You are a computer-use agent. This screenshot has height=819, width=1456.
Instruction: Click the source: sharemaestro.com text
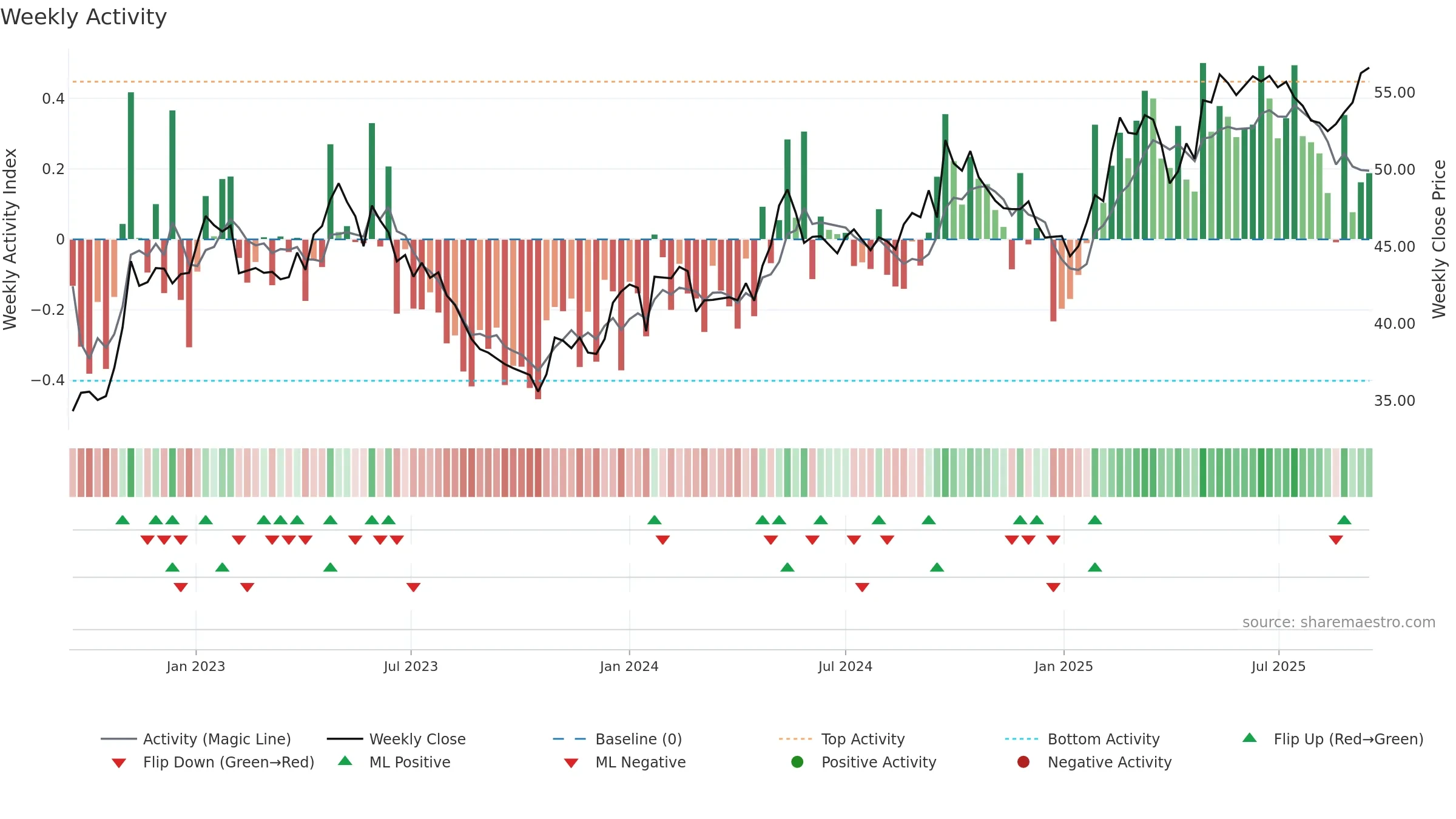pyautogui.click(x=1339, y=622)
